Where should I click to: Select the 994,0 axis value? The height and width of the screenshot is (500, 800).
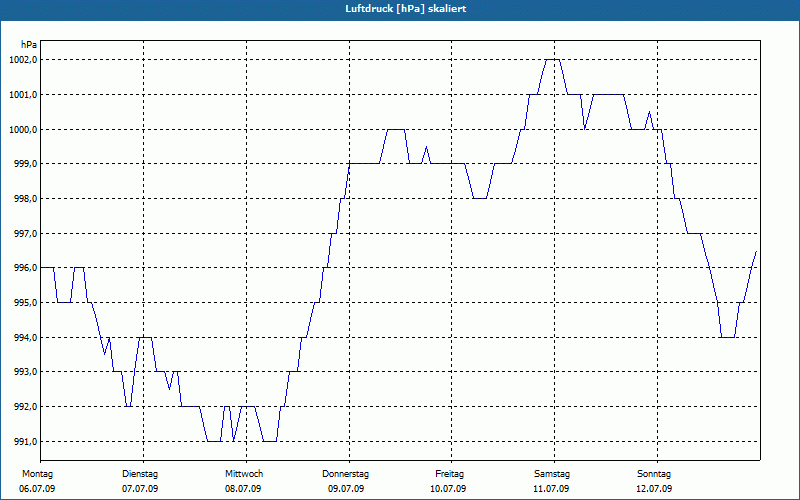point(25,337)
